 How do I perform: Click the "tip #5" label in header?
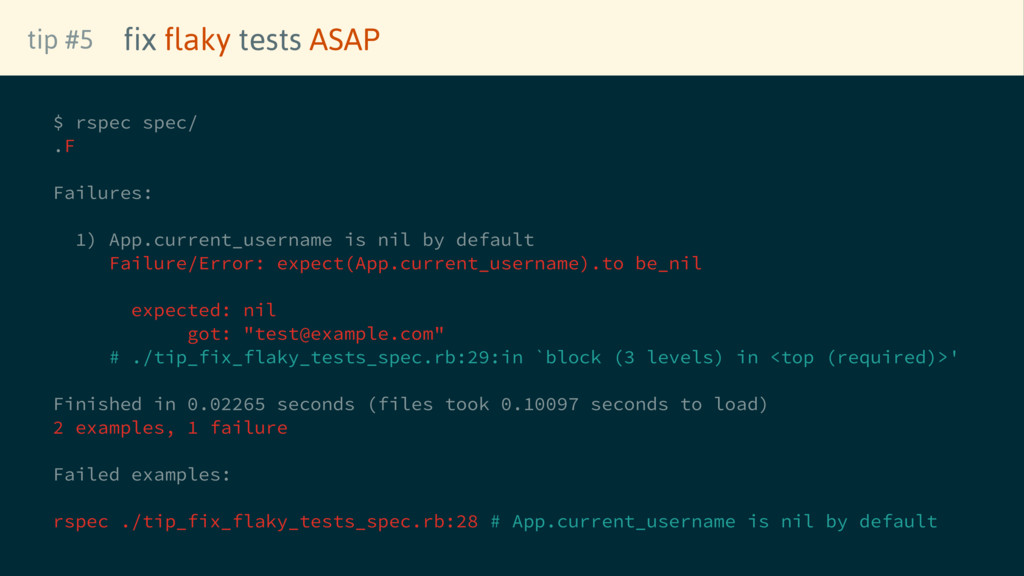pos(60,39)
